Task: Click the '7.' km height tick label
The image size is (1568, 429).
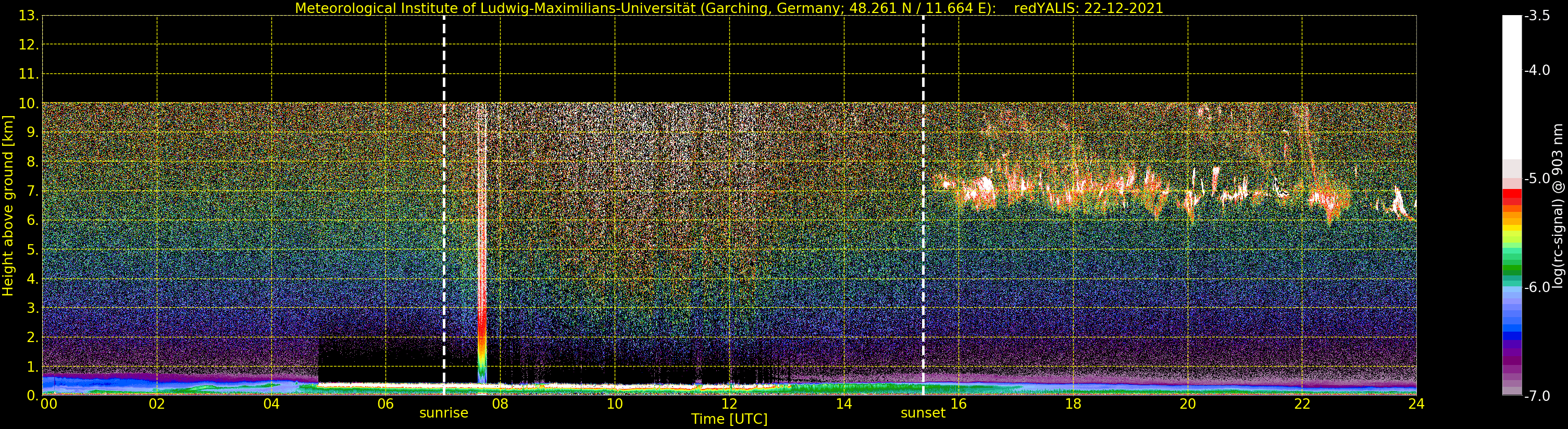Action: (x=33, y=191)
